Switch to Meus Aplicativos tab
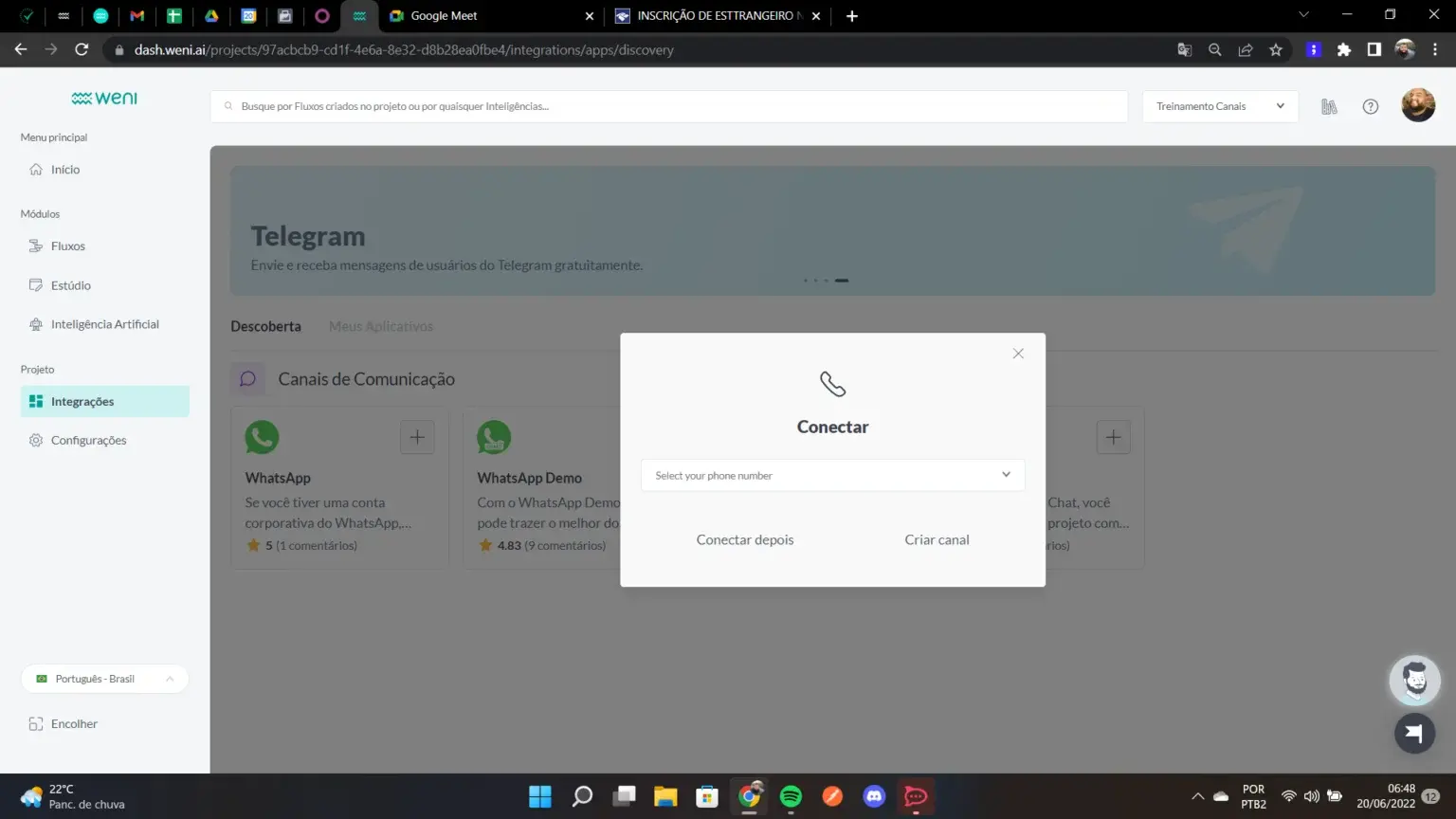Viewport: 1456px width, 819px height. [x=381, y=326]
